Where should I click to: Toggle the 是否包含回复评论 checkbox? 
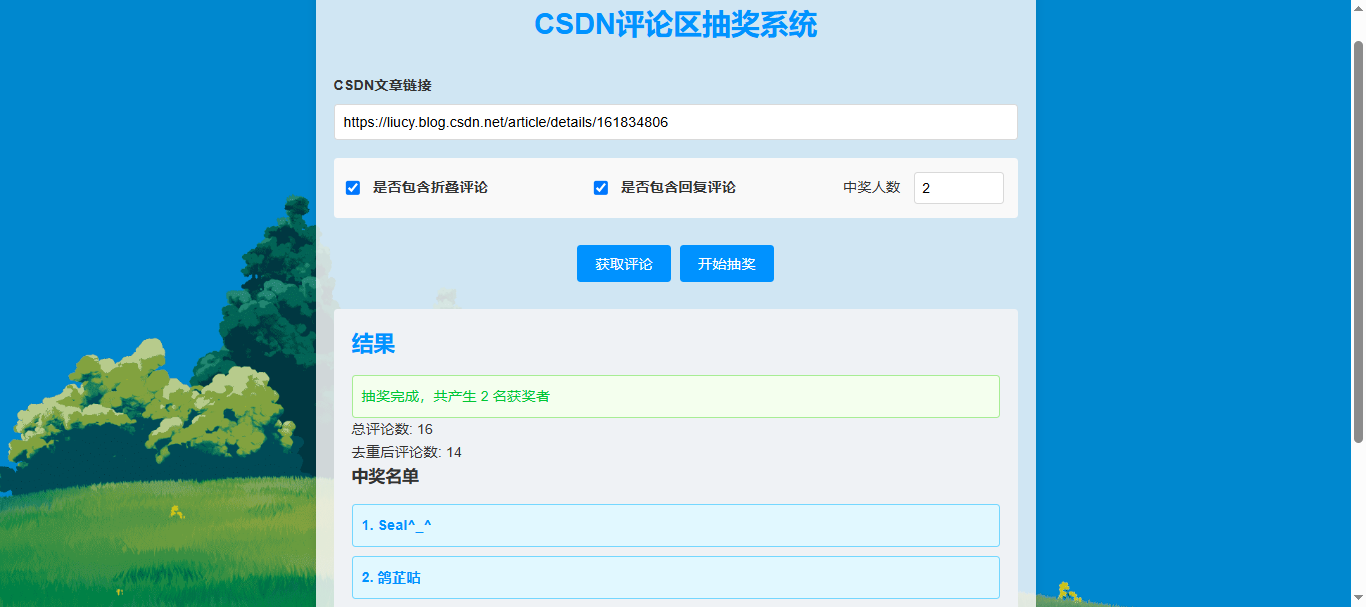(601, 188)
